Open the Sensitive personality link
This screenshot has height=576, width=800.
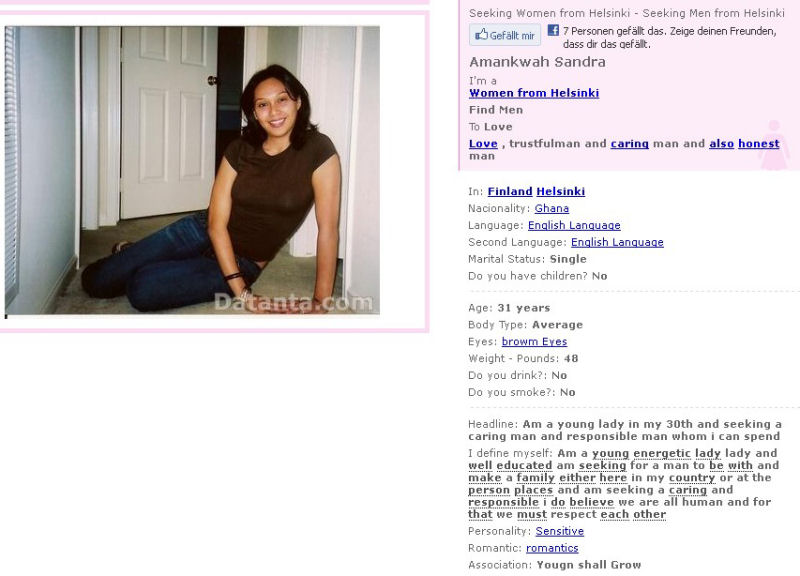pyautogui.click(x=559, y=531)
